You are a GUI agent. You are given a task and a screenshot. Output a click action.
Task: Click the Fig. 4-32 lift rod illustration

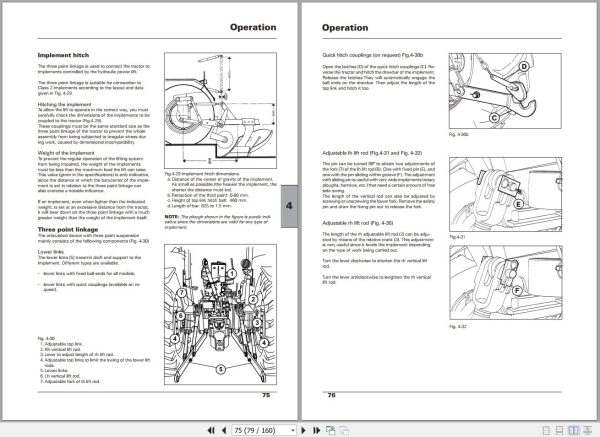click(x=505, y=282)
